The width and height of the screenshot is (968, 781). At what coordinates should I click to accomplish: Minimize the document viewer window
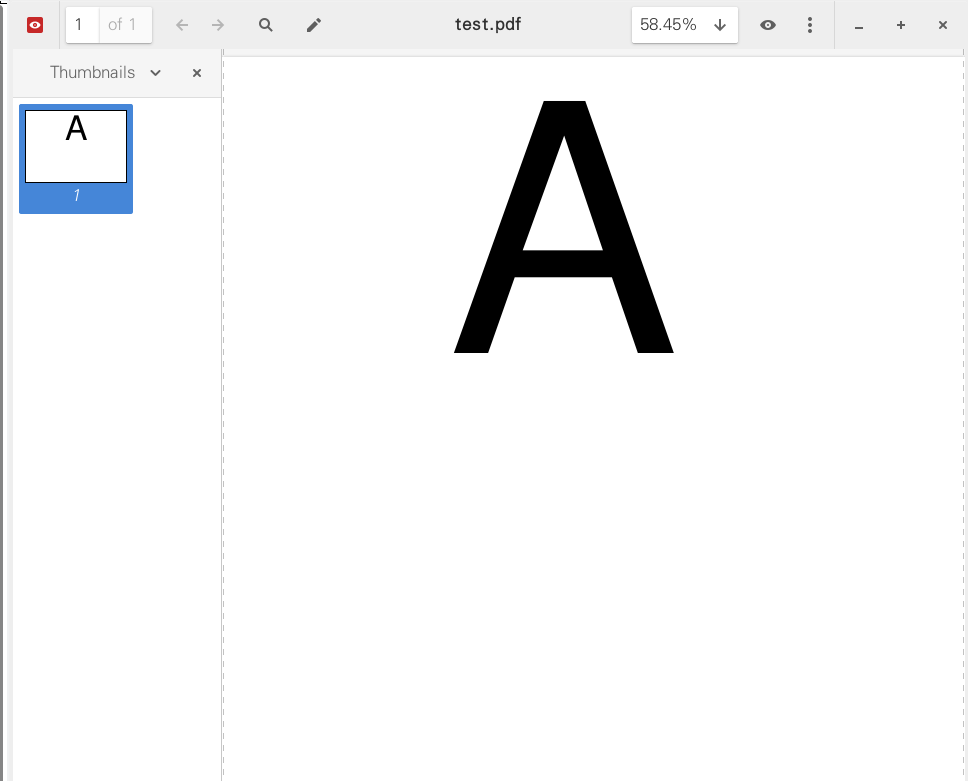click(x=859, y=25)
